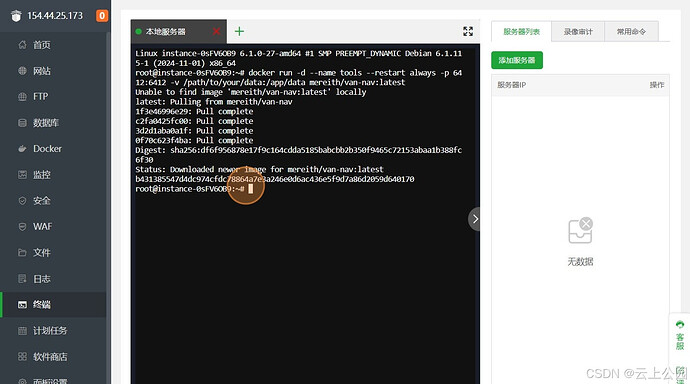
Task: Open the 安全 shield icon
Action: [x=22, y=201]
